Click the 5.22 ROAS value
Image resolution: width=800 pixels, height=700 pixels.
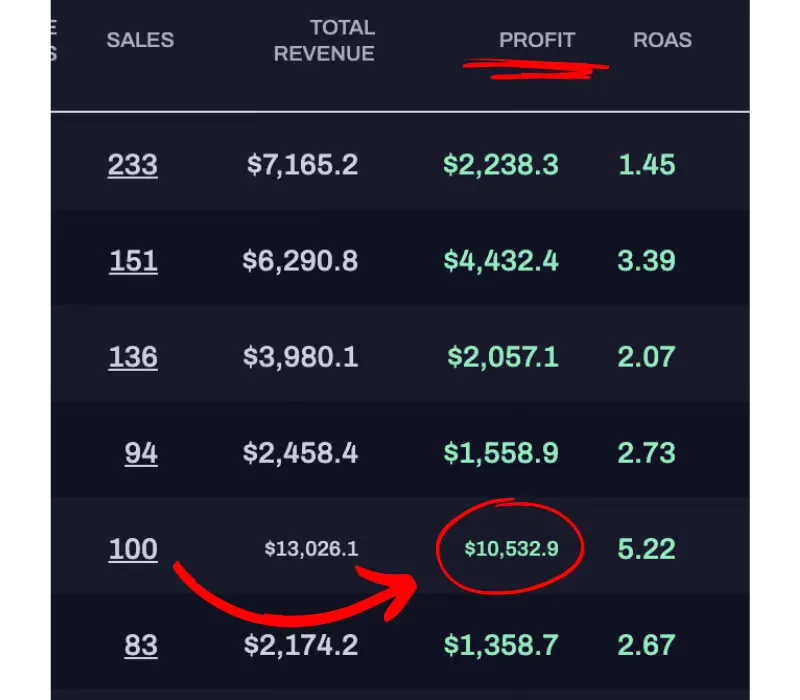646,549
